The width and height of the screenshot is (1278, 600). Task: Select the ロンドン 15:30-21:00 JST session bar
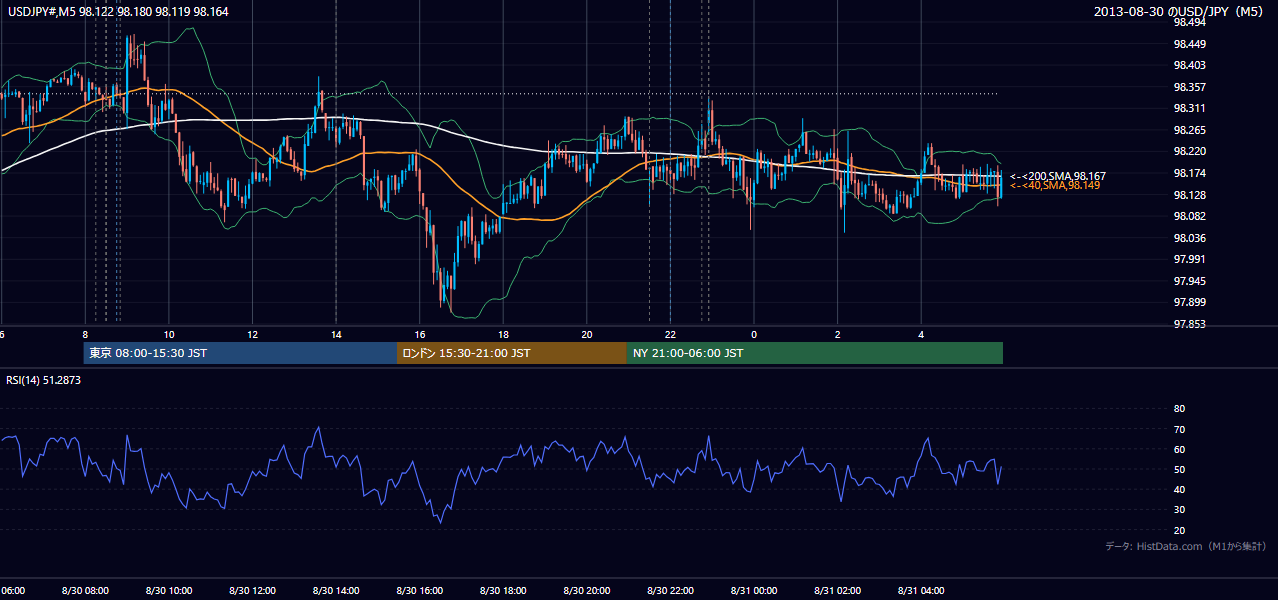(x=512, y=353)
